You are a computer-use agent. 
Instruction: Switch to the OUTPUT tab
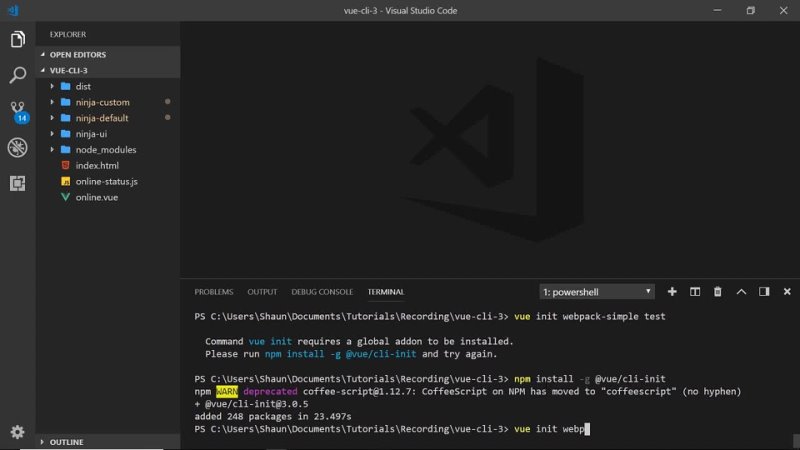[x=262, y=292]
